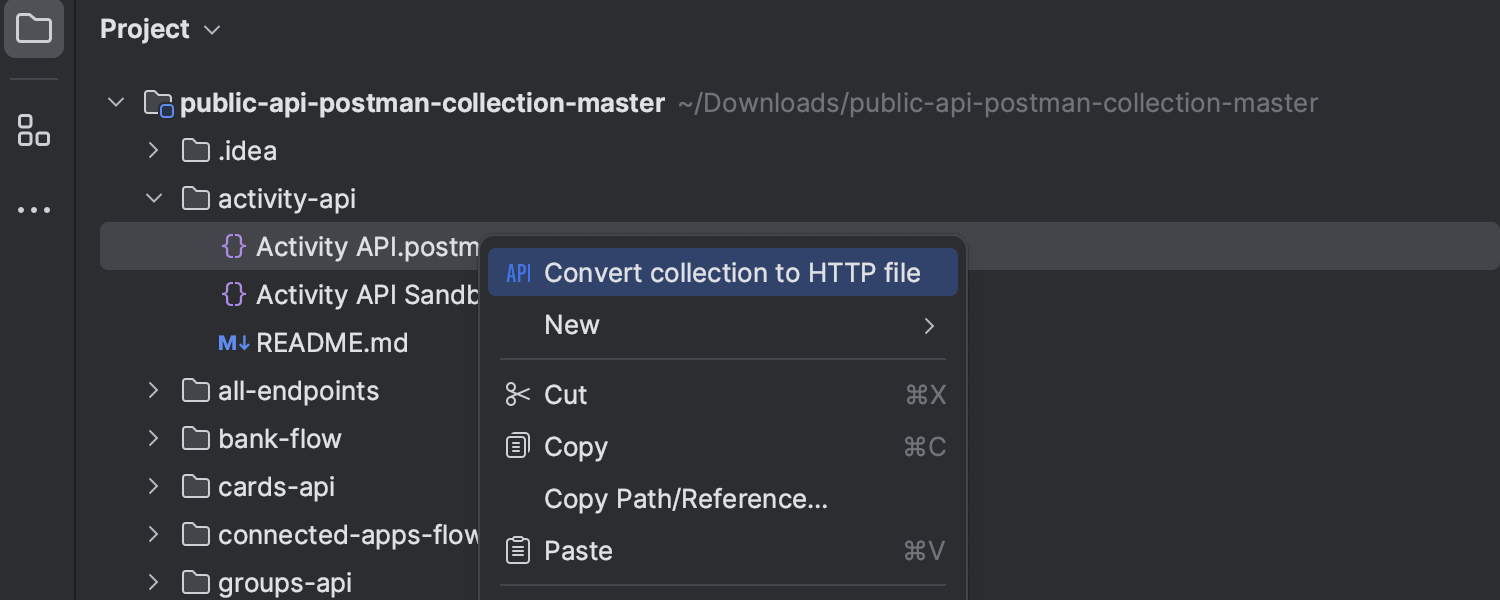The image size is (1500, 600).
Task: Open the New submenu
Action: coord(723,325)
